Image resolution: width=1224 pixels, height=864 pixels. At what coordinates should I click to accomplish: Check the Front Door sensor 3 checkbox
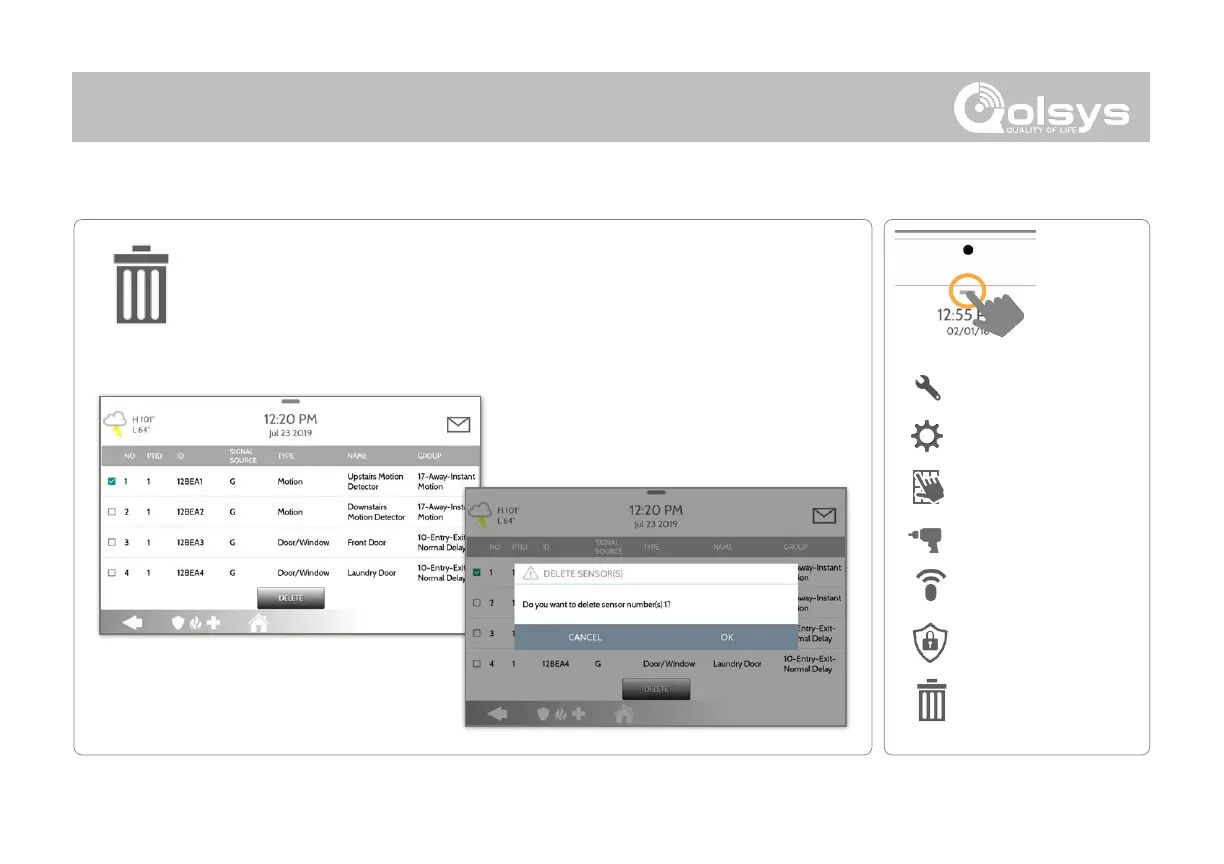[x=112, y=542]
